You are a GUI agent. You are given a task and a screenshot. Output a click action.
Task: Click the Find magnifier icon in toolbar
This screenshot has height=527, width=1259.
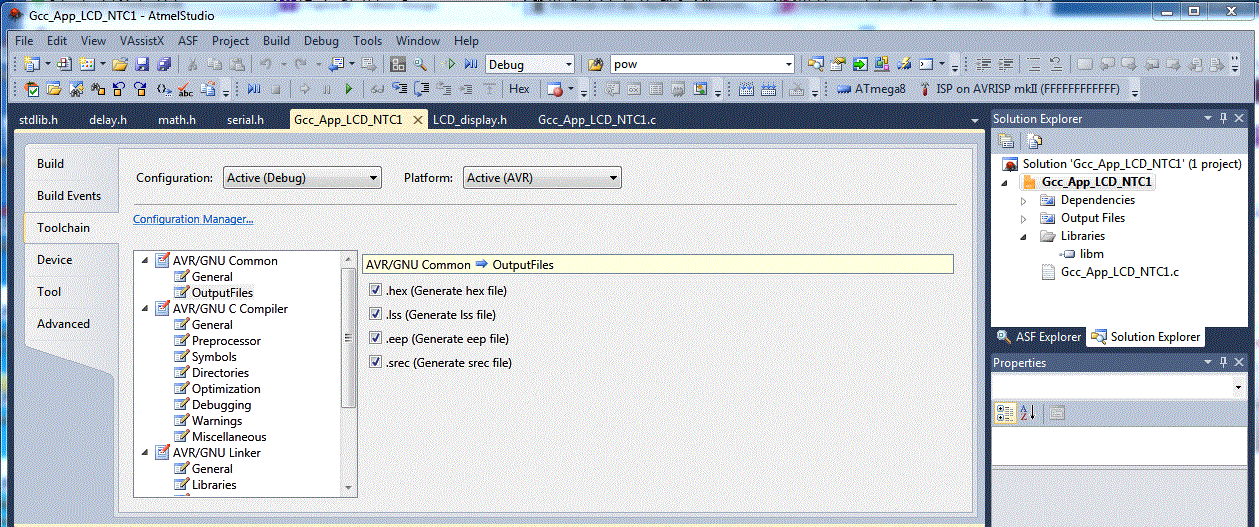point(419,64)
